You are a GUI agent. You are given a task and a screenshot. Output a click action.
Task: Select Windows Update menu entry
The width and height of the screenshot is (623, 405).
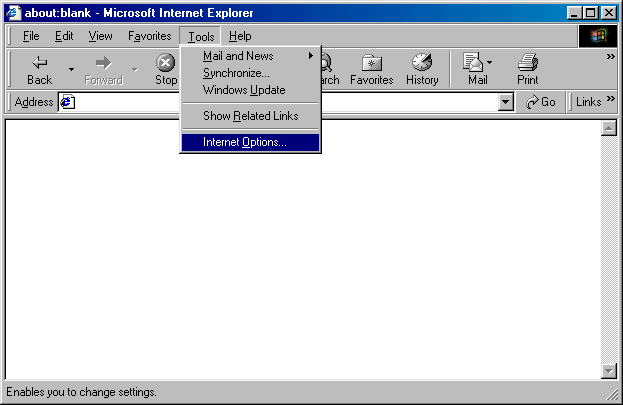250,90
